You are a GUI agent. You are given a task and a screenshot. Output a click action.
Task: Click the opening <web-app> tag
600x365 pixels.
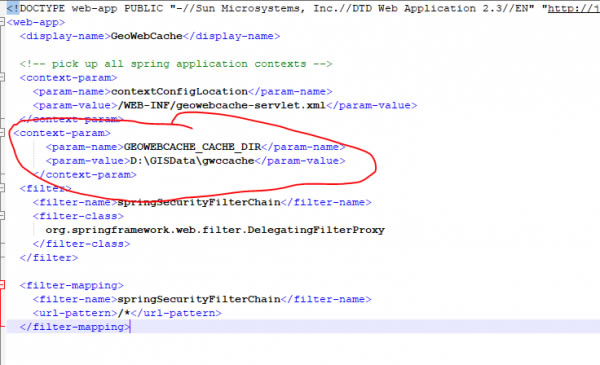coord(36,22)
